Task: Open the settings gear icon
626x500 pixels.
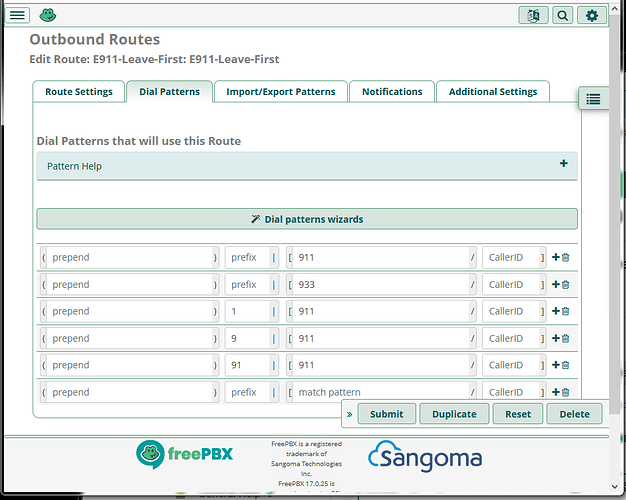Action: [592, 15]
